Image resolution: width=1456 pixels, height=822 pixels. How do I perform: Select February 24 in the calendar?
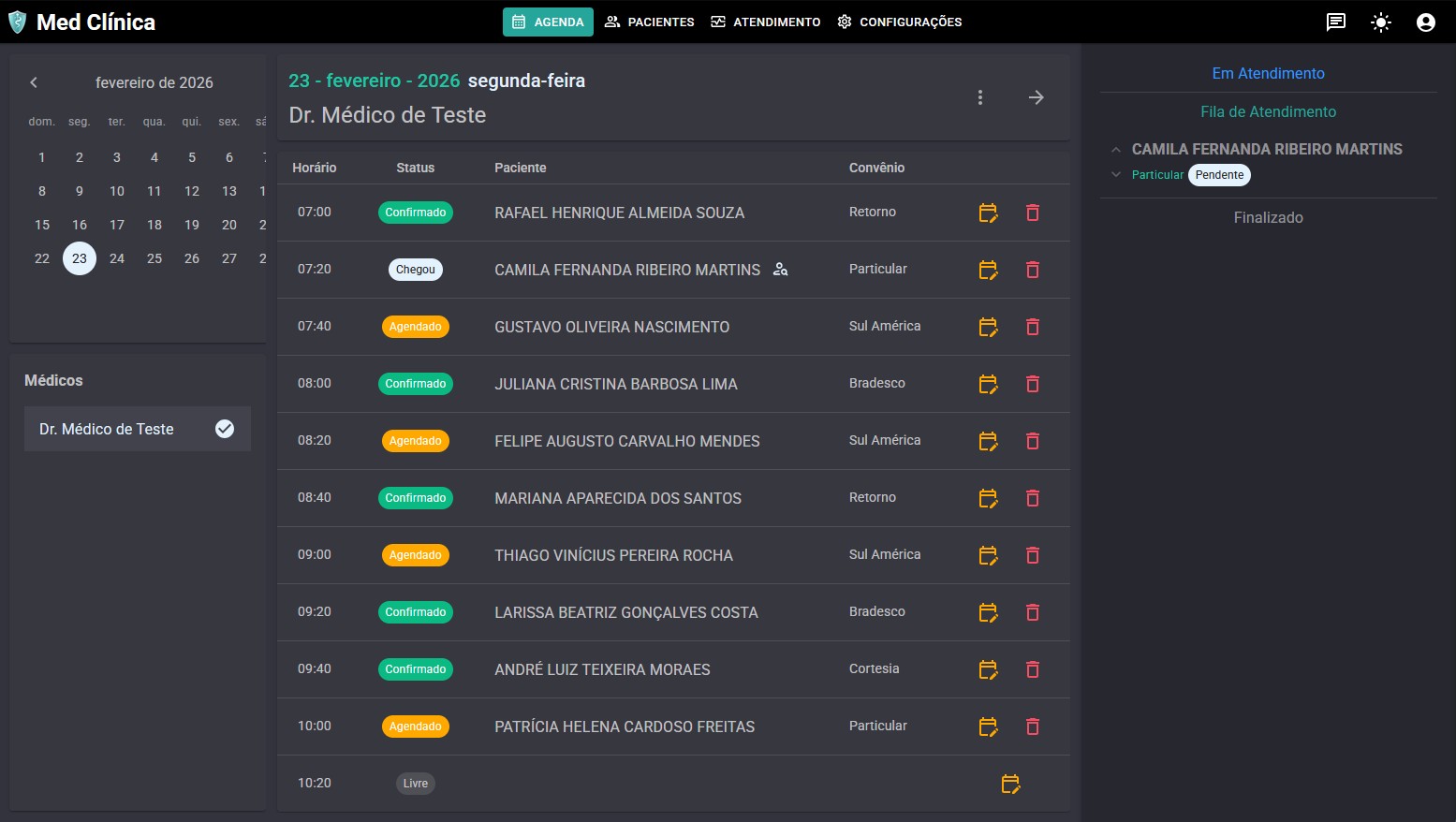point(117,258)
